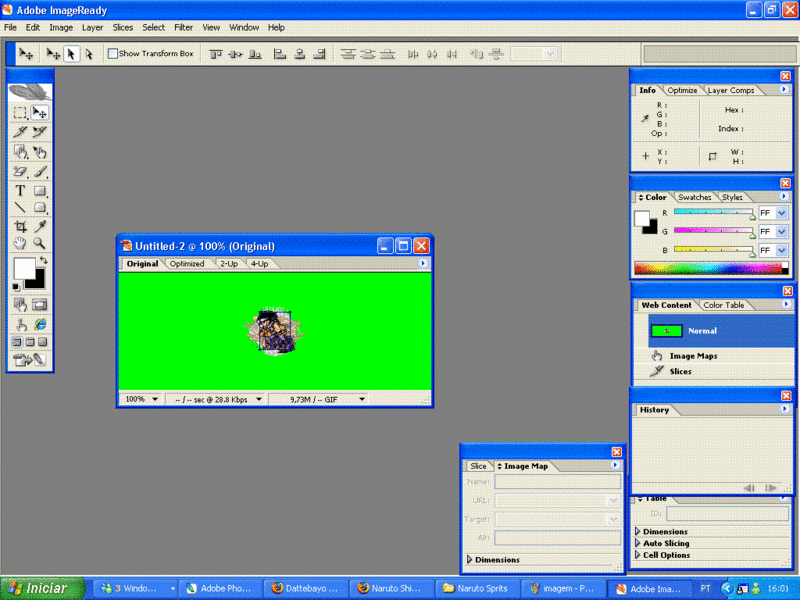Select the Tab Rectangle tool
800x600 pixels.
coord(39,207)
